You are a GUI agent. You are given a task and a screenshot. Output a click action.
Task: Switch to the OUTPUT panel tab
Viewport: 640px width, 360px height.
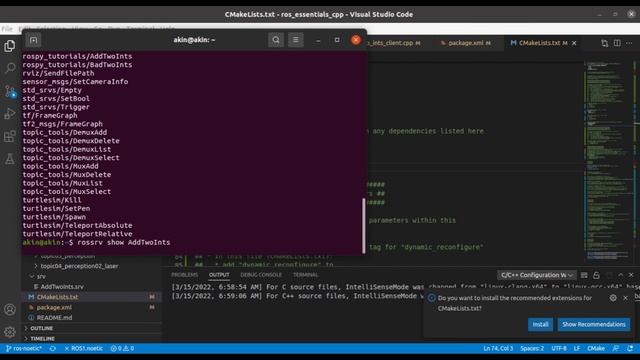click(219, 275)
